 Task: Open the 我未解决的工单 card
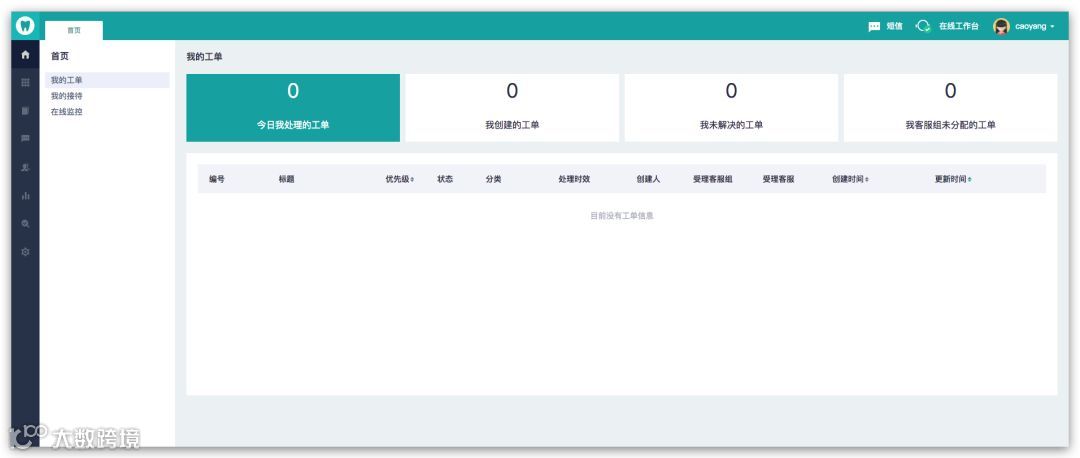click(x=731, y=108)
